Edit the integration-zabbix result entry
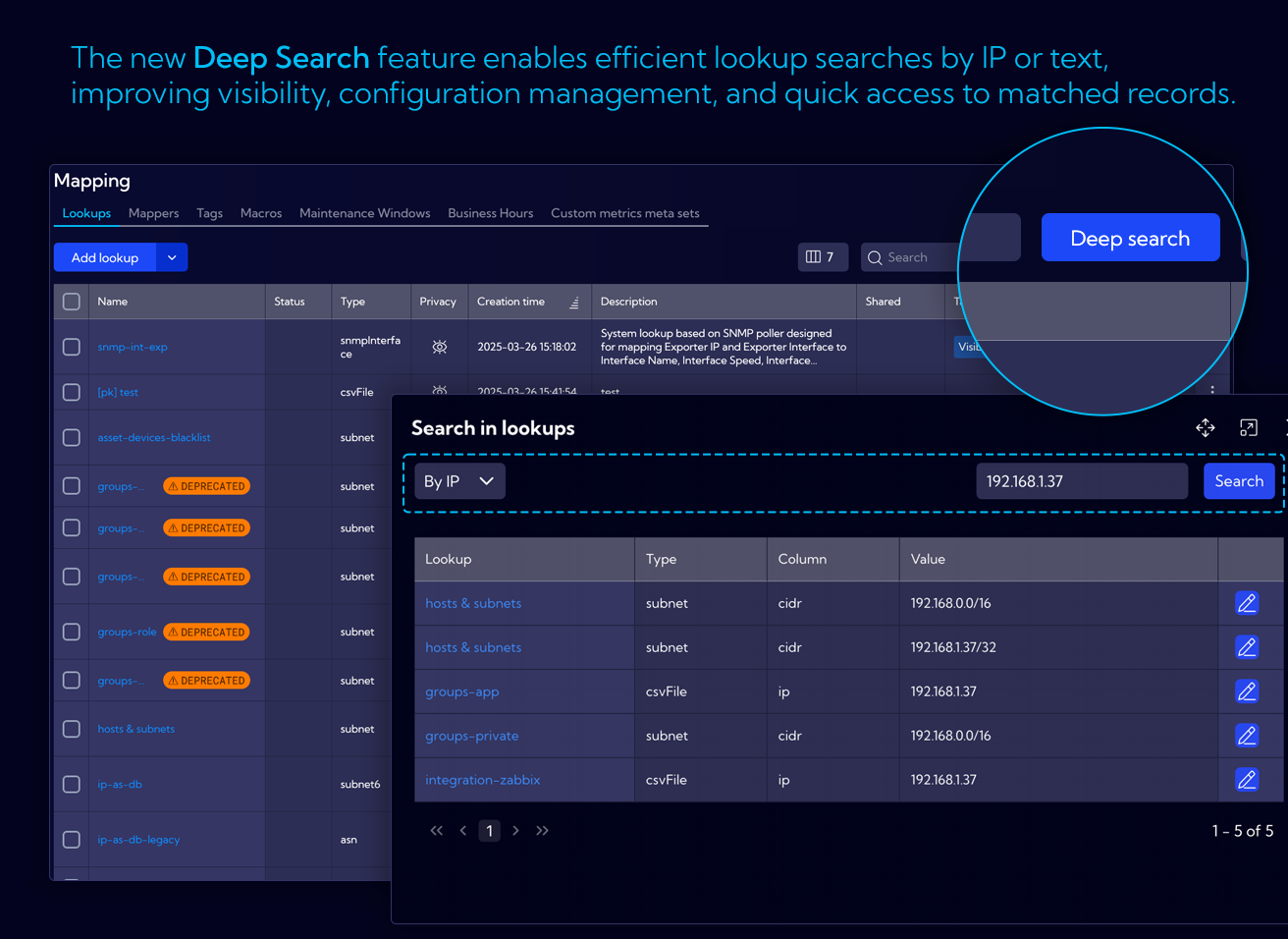The image size is (1288, 939). click(1247, 780)
